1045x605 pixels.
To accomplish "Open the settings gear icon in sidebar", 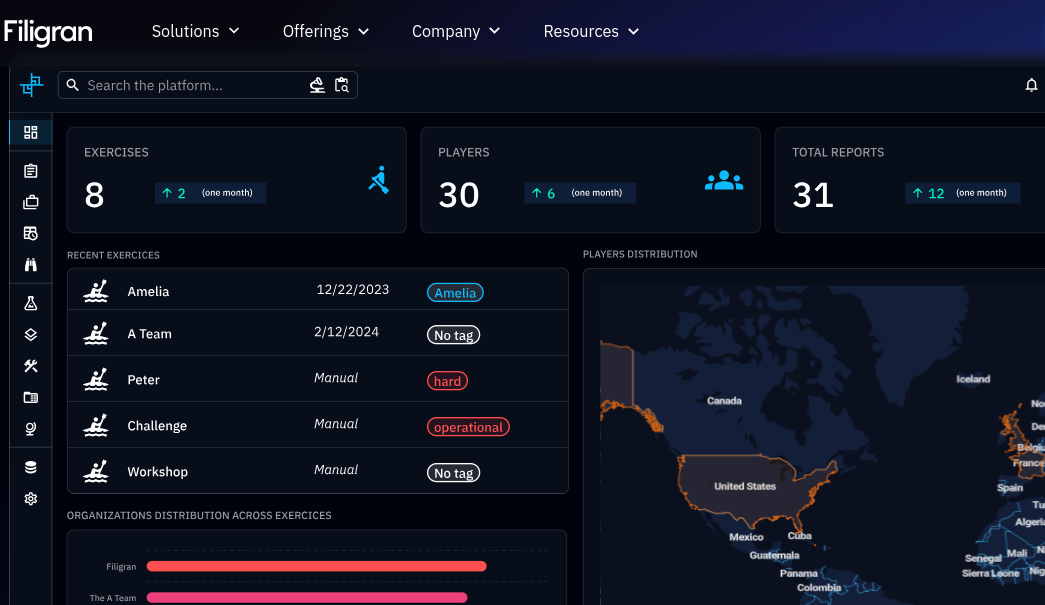I will click(31, 498).
